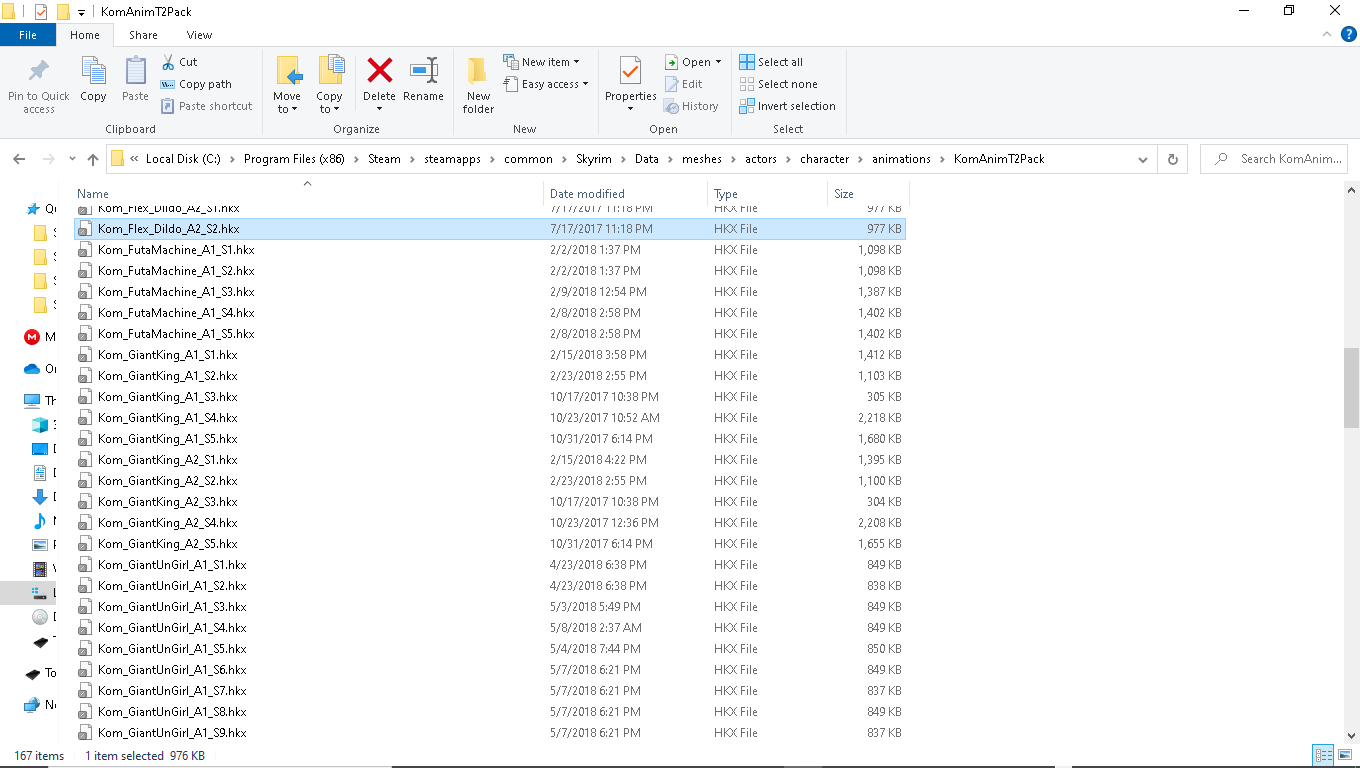Click the date 5/8/2018 2:37 AM
This screenshot has width=1360, height=768.
[x=596, y=628]
